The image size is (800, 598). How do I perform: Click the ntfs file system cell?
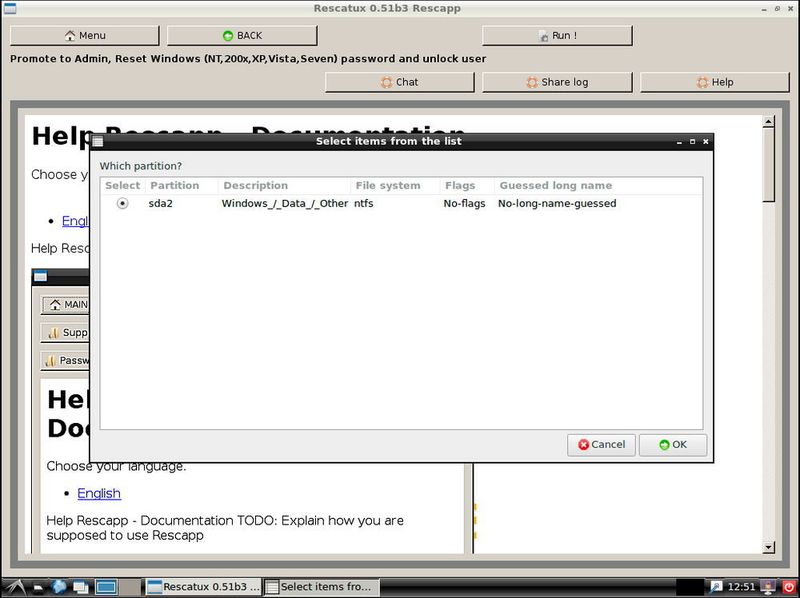[x=363, y=204]
